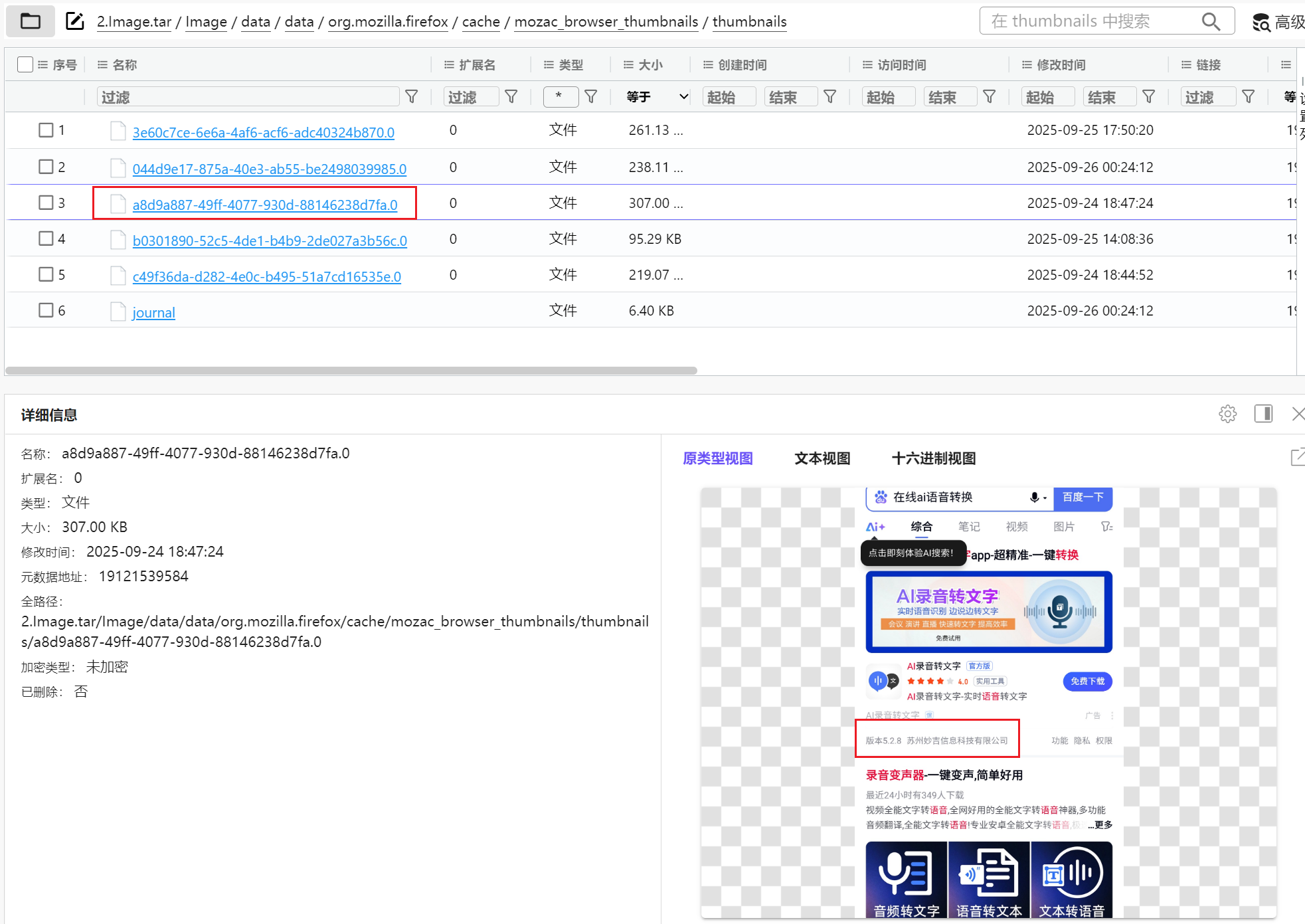Click the folder icon in the path bar

pyautogui.click(x=30, y=21)
